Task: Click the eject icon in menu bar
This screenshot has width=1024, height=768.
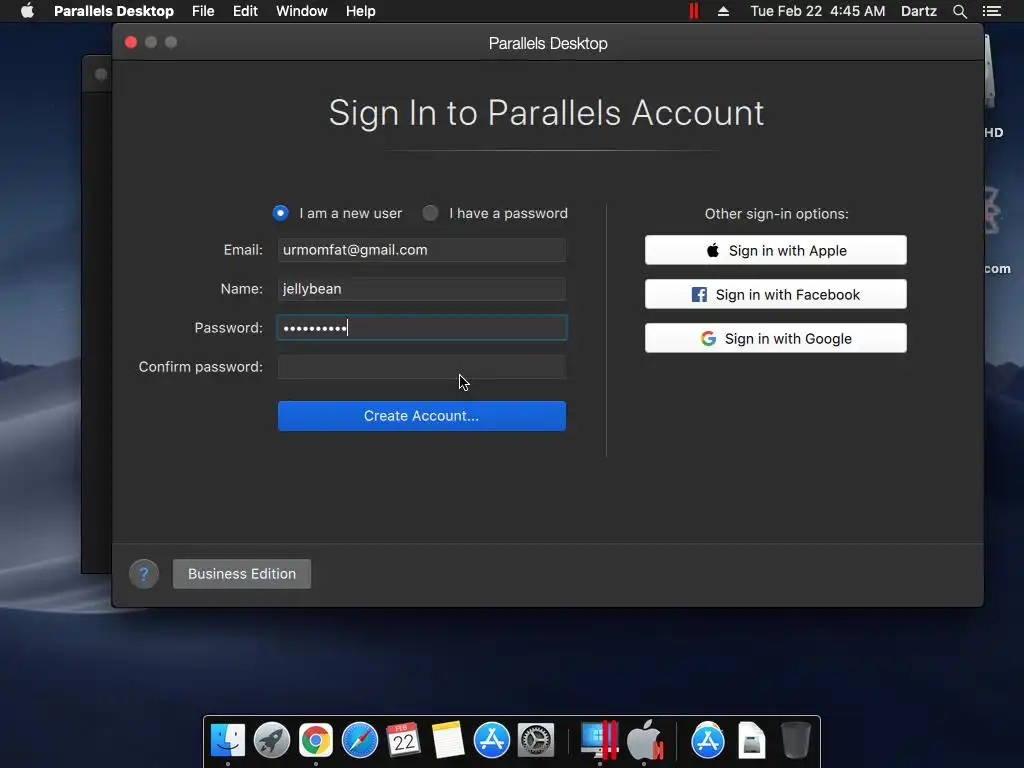Action: click(723, 11)
